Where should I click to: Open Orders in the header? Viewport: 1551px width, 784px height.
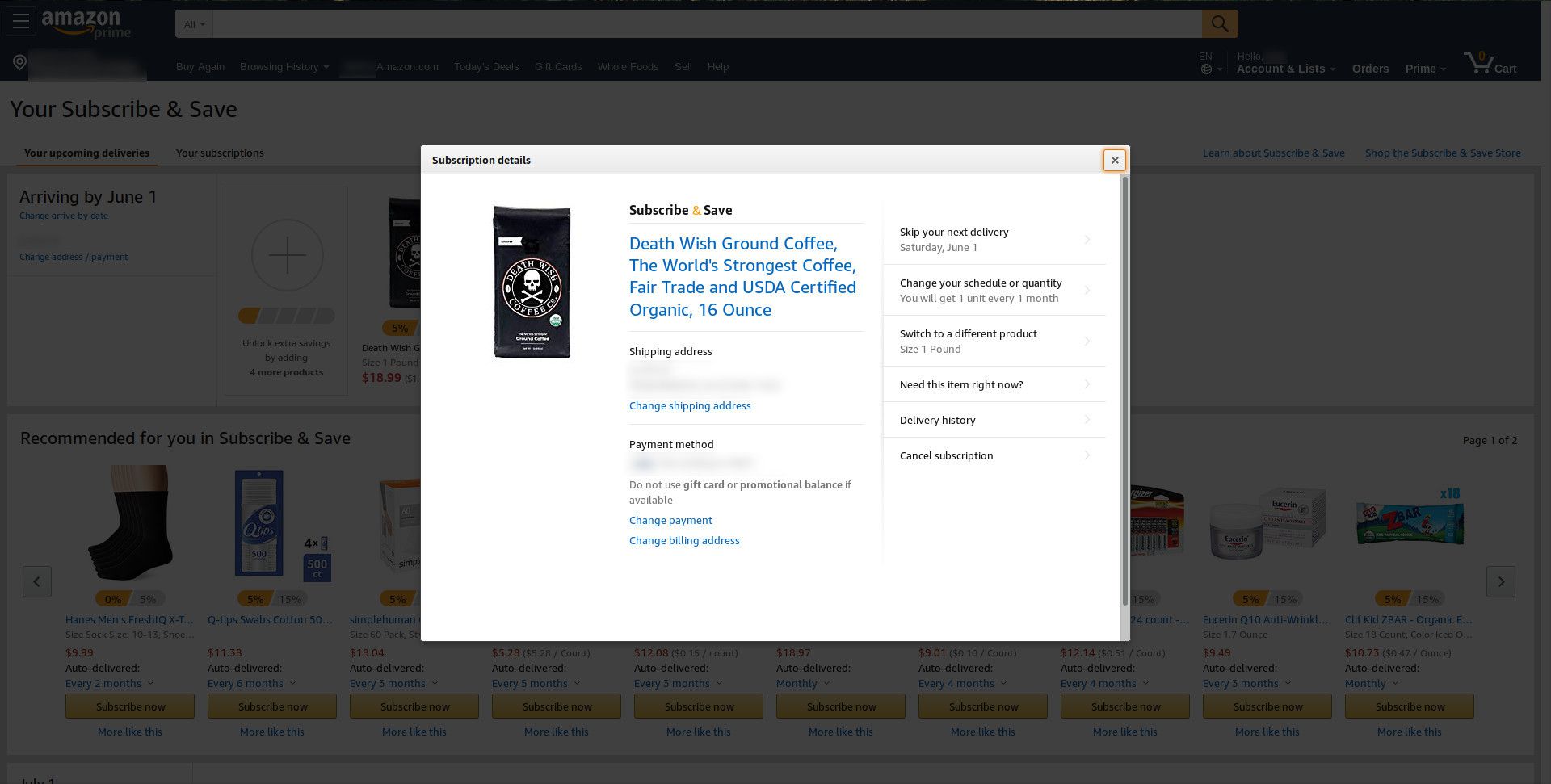[x=1370, y=69]
